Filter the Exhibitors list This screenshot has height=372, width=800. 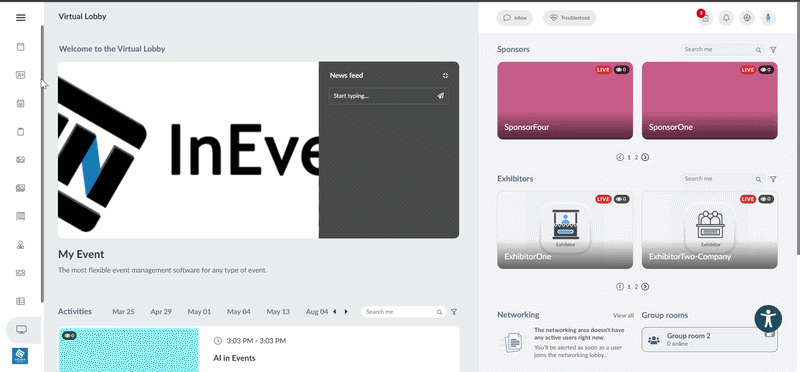[x=773, y=180]
